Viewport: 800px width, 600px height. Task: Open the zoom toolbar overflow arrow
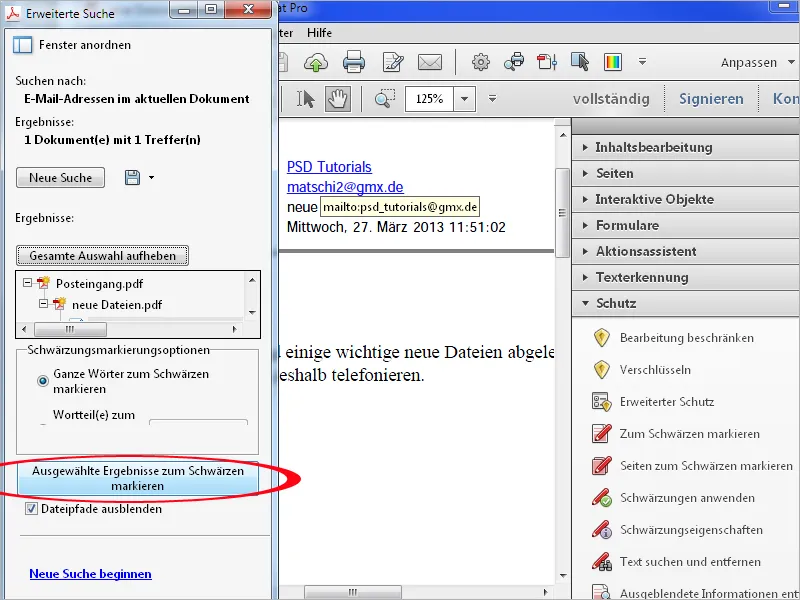[x=492, y=98]
